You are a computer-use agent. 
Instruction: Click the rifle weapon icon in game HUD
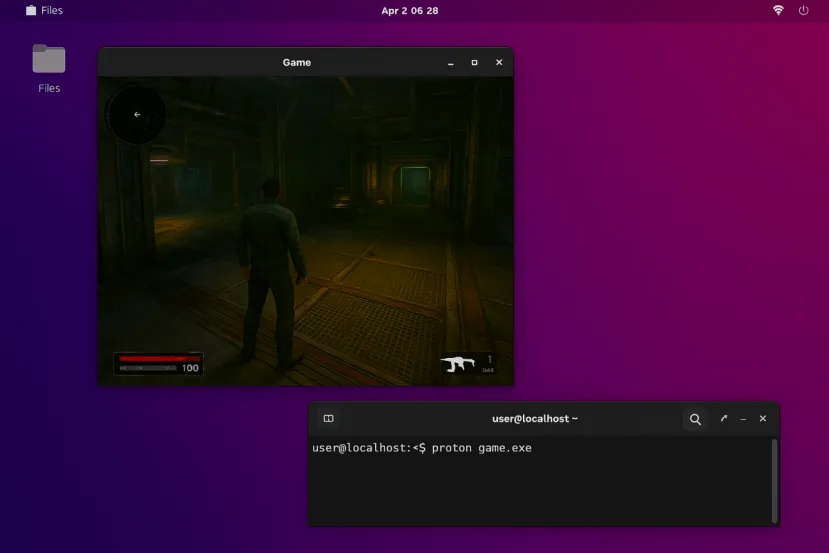[459, 364]
